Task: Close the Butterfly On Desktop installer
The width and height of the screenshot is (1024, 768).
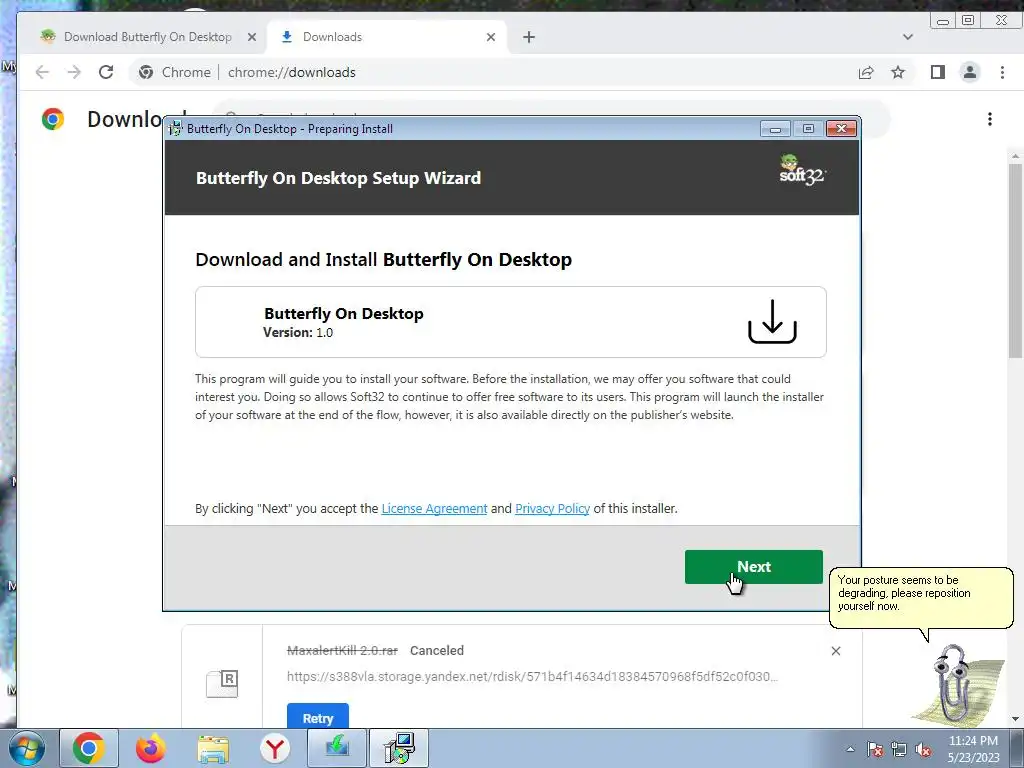Action: pyautogui.click(x=841, y=129)
